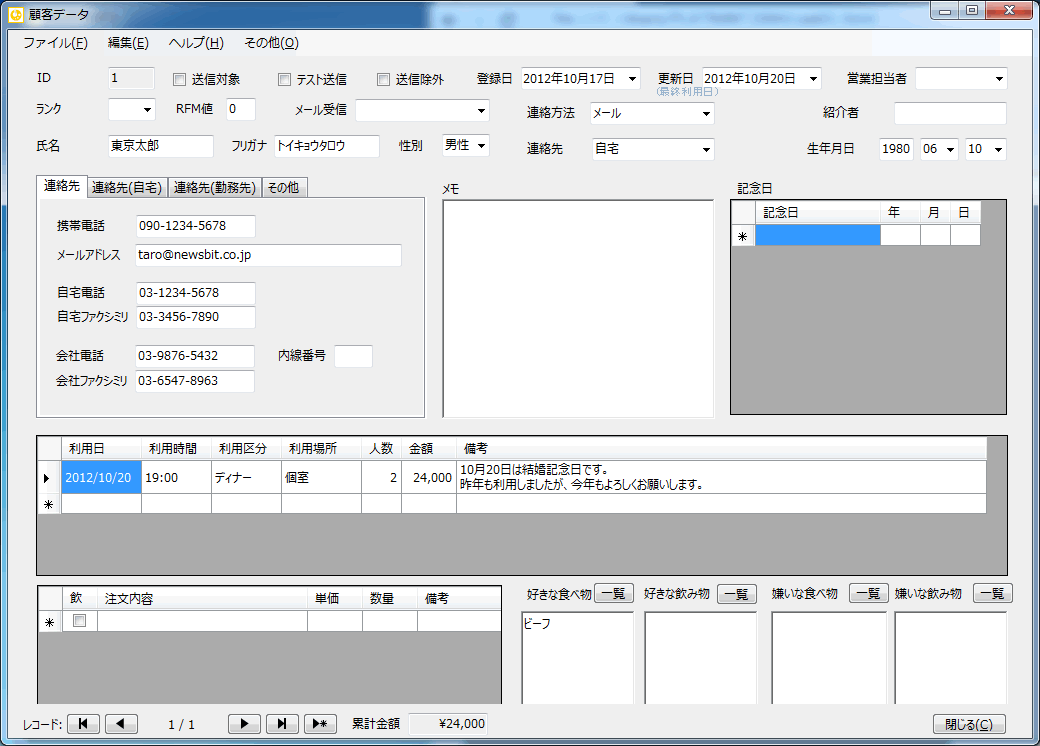Click 一覧 button for 好きな飲み物
The height and width of the screenshot is (746, 1040).
(x=736, y=593)
